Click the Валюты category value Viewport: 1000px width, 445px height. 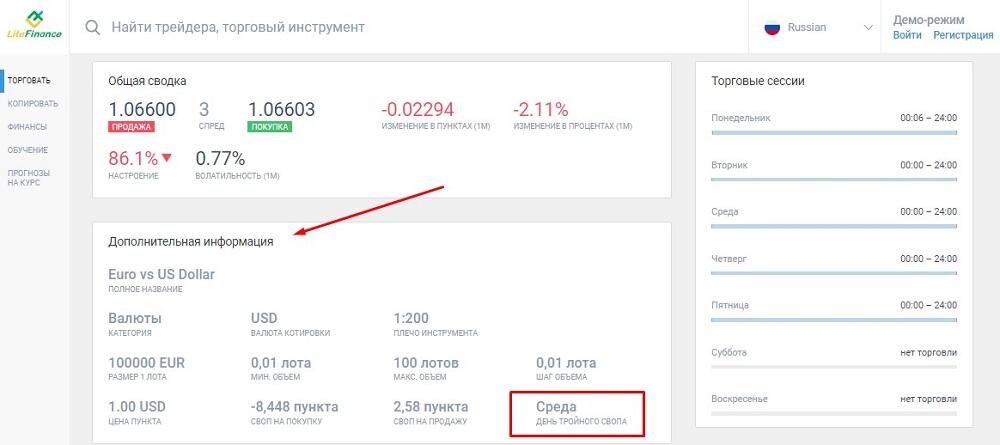(x=135, y=317)
